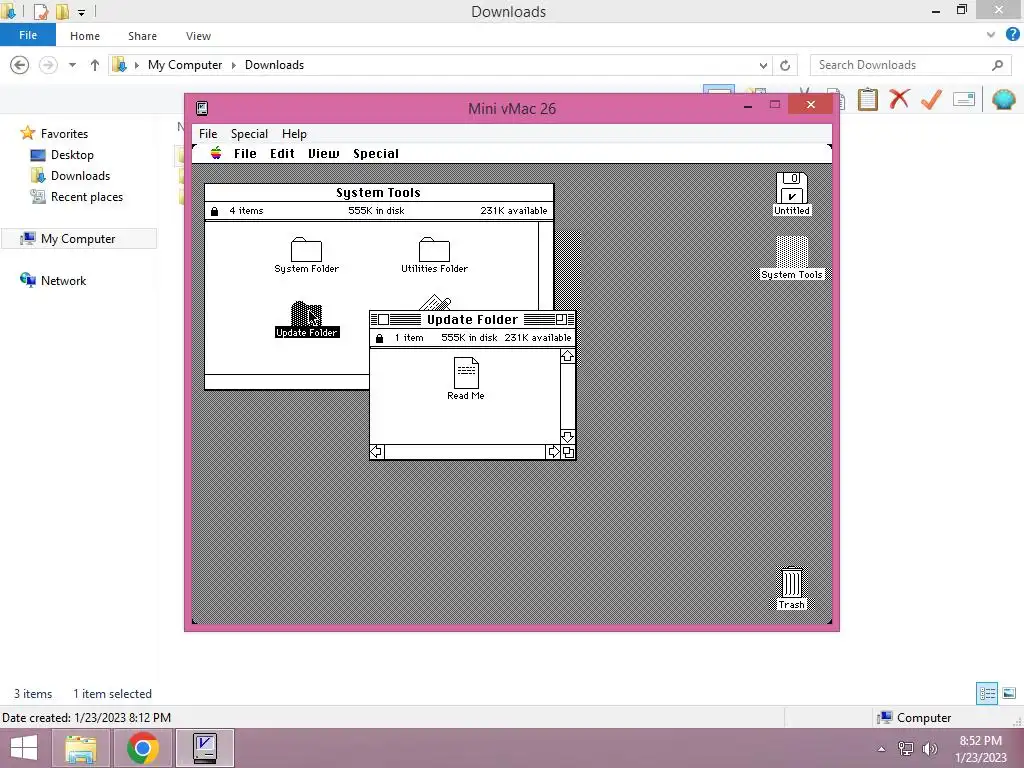Click the Properties icon in Explorer title bar

(x=40, y=12)
